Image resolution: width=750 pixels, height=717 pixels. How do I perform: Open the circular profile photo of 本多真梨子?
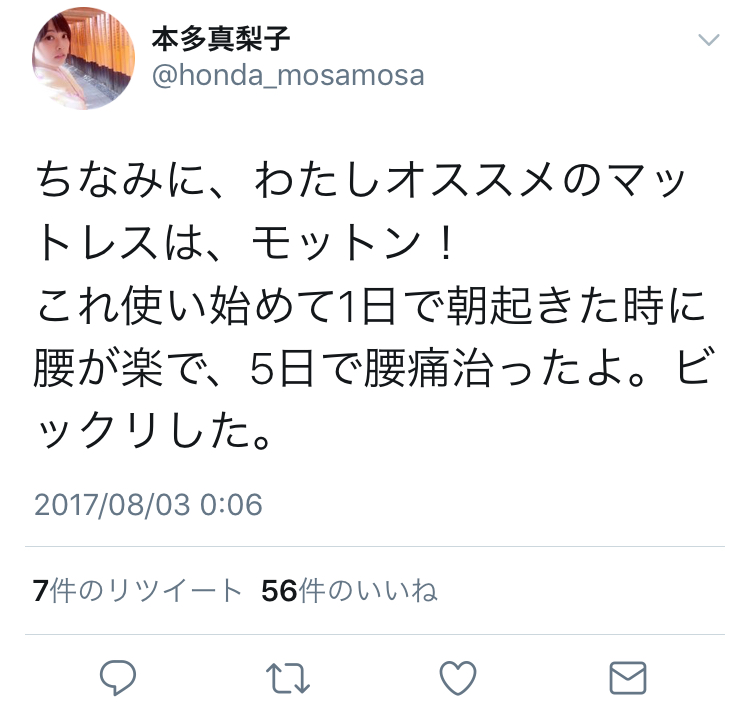(83, 58)
